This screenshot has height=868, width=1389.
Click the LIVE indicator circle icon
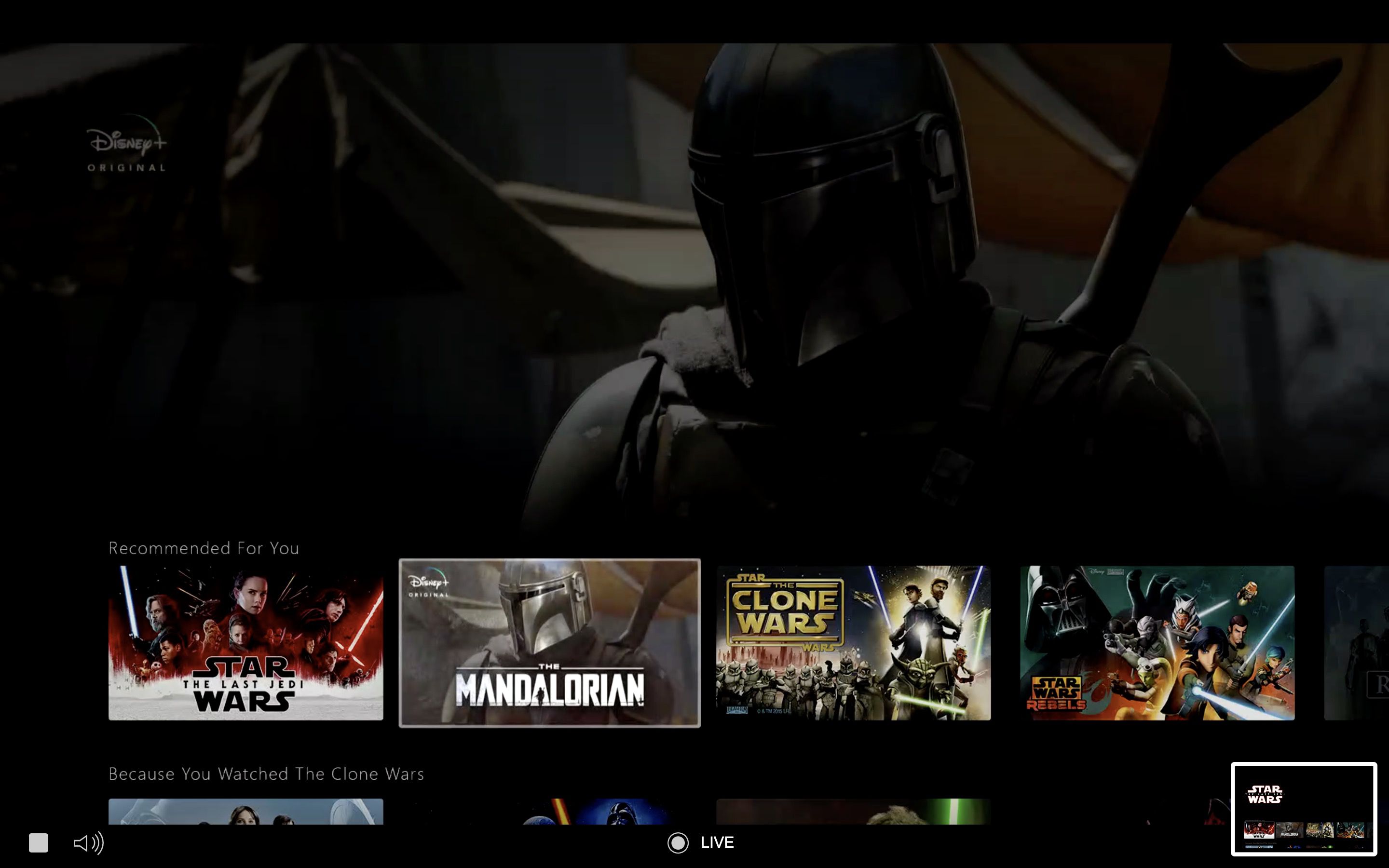pos(678,843)
